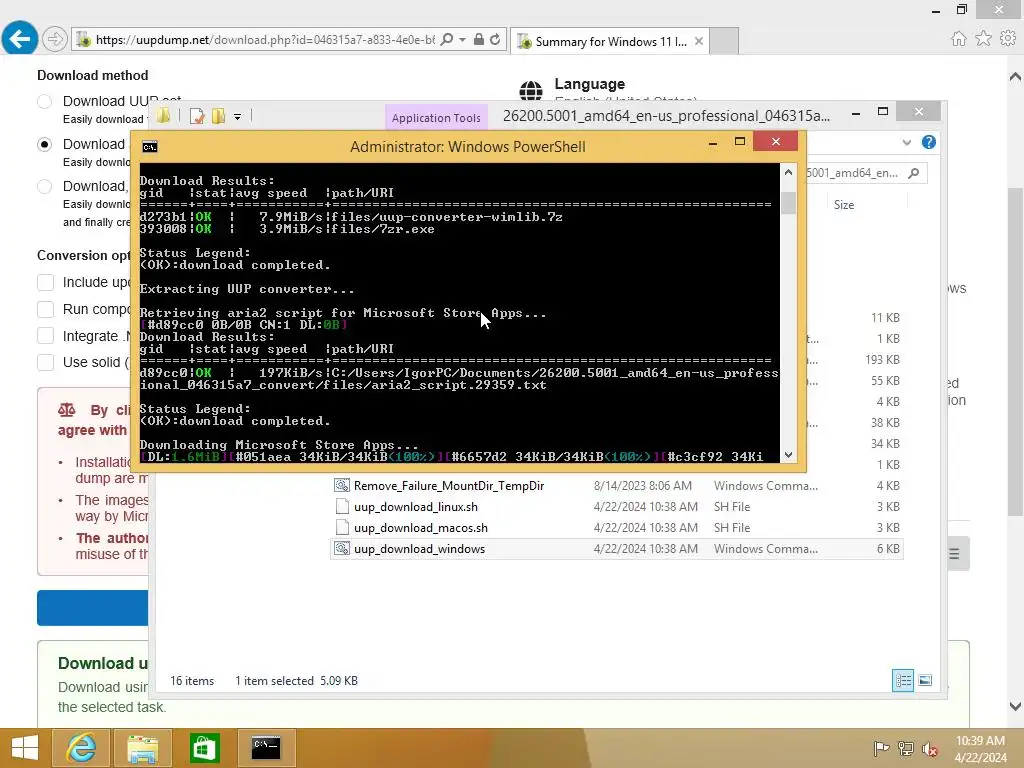This screenshot has height=768, width=1024.
Task: Tick the Include updates checkbox
Action: (46, 282)
